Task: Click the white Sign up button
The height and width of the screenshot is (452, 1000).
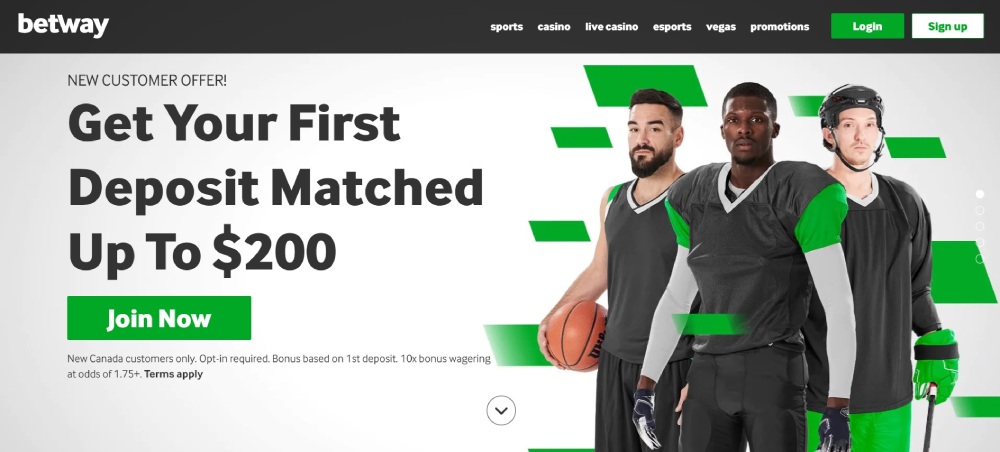Action: click(x=947, y=26)
